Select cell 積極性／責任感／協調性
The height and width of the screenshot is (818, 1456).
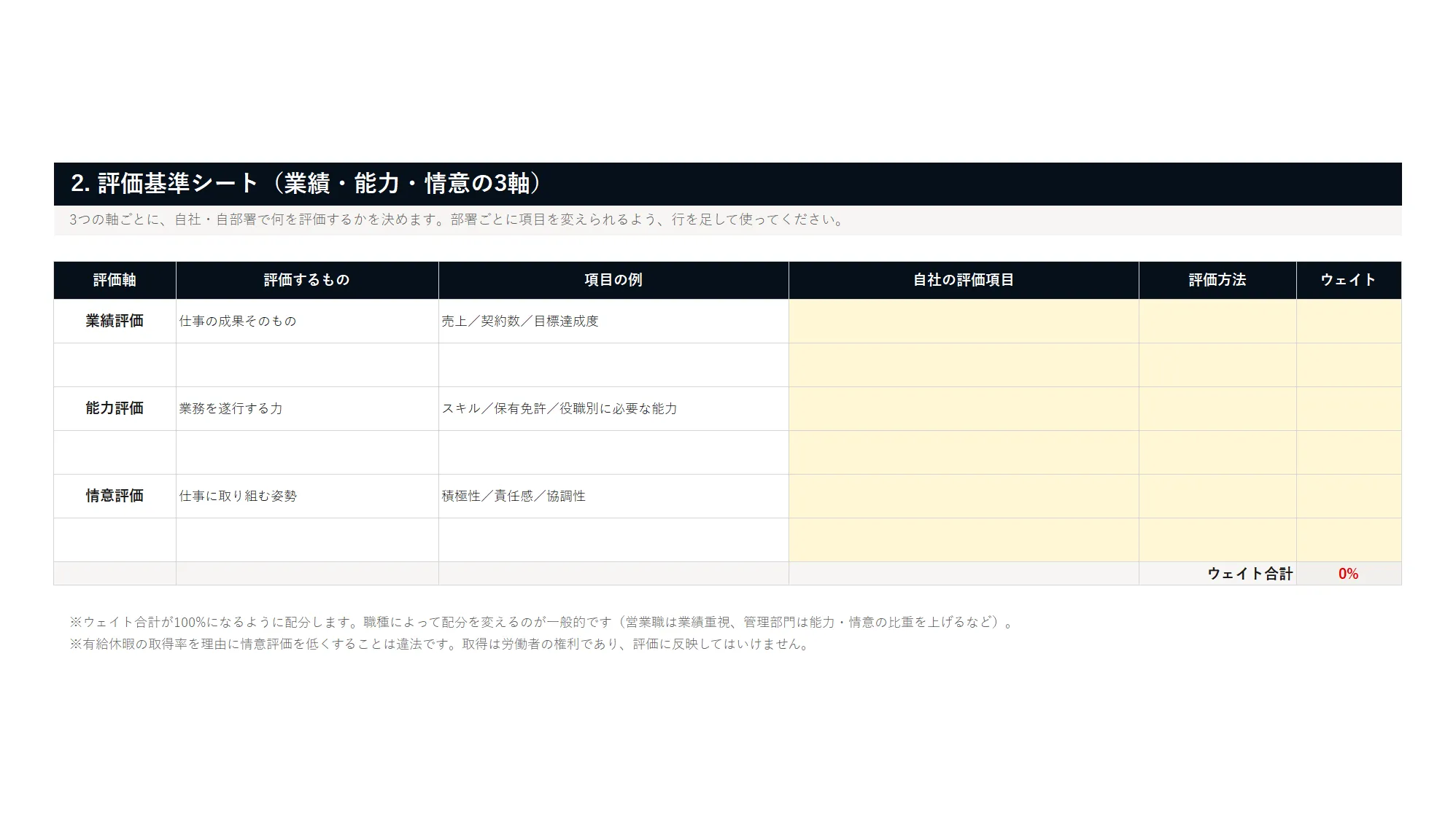pyautogui.click(x=613, y=496)
